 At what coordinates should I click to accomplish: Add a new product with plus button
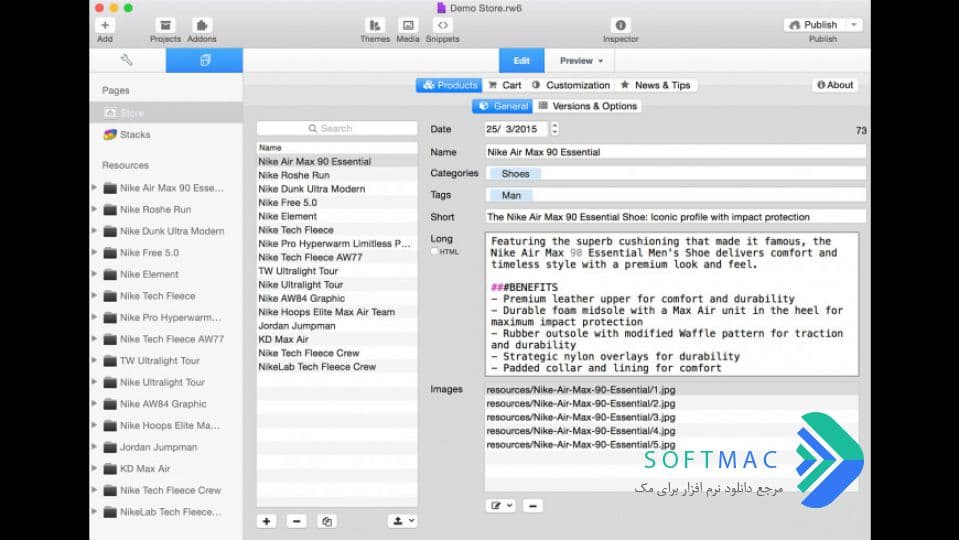[267, 521]
